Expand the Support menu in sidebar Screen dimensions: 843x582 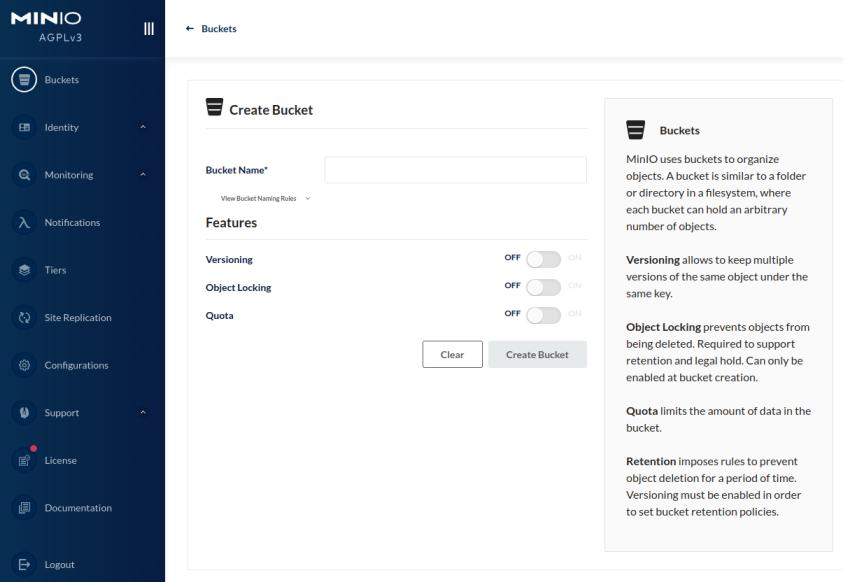143,413
